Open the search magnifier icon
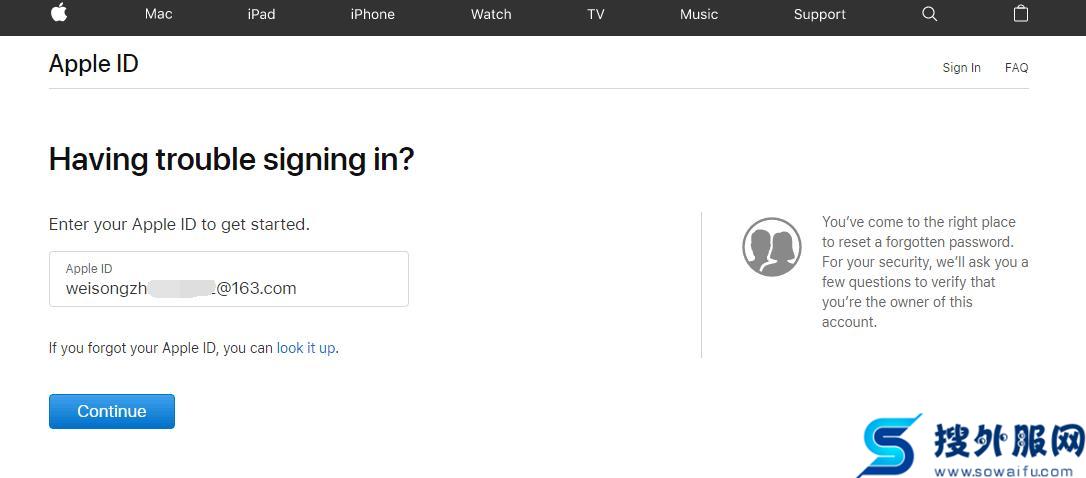The image size is (1086, 478). click(x=929, y=14)
